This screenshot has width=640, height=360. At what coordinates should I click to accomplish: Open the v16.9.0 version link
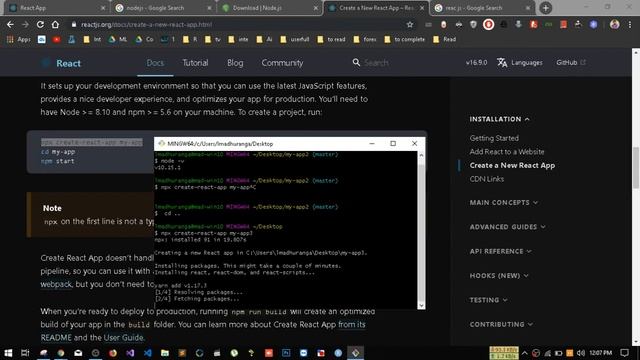click(476, 62)
